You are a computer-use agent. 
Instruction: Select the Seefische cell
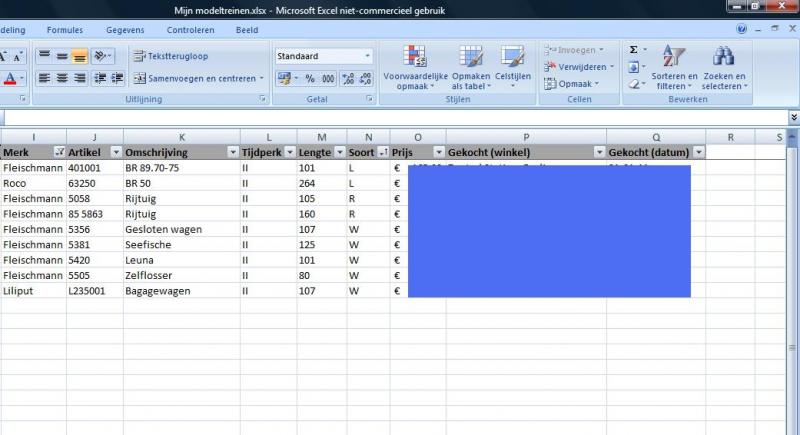pos(182,244)
